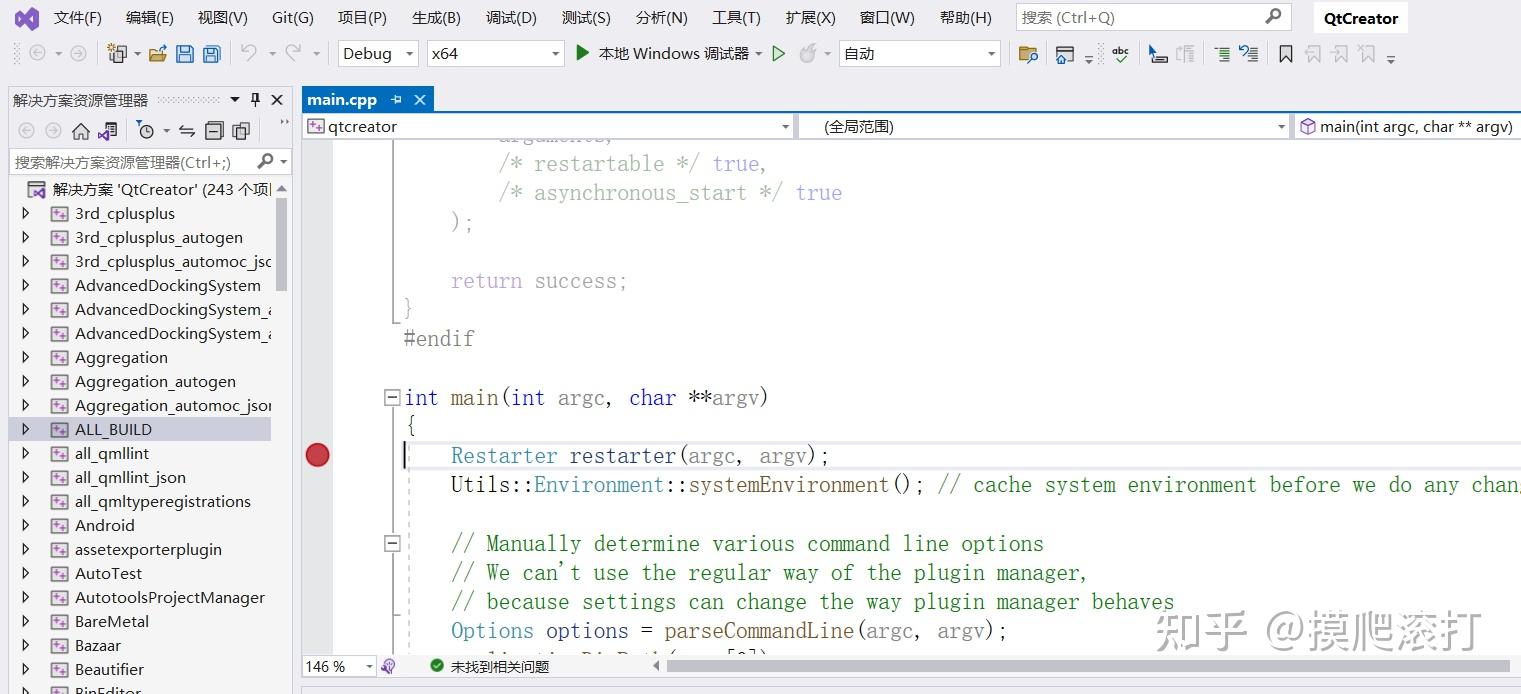Open the 工具(T) menu
The image size is (1521, 694).
[736, 18]
